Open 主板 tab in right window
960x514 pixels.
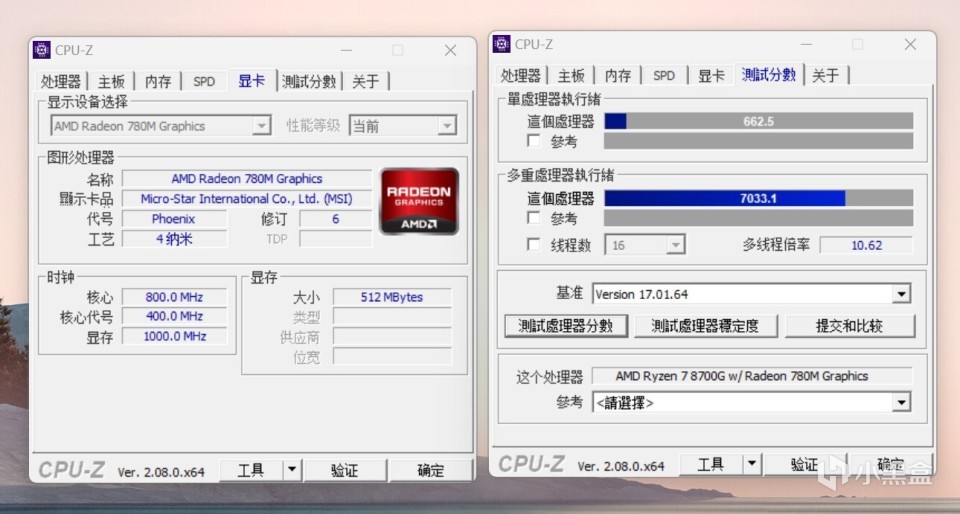[x=571, y=75]
